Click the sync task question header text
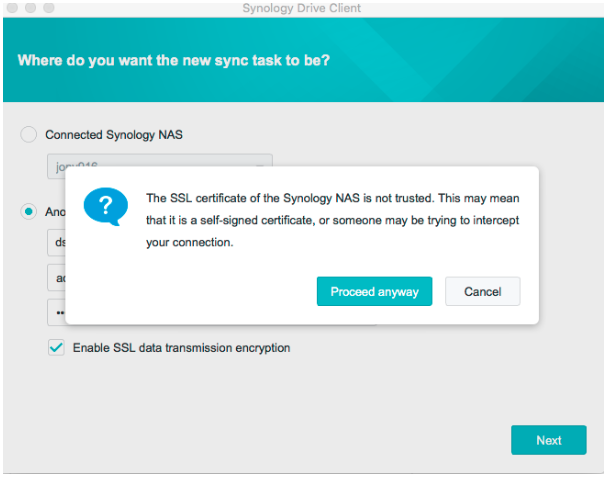 coord(174,61)
